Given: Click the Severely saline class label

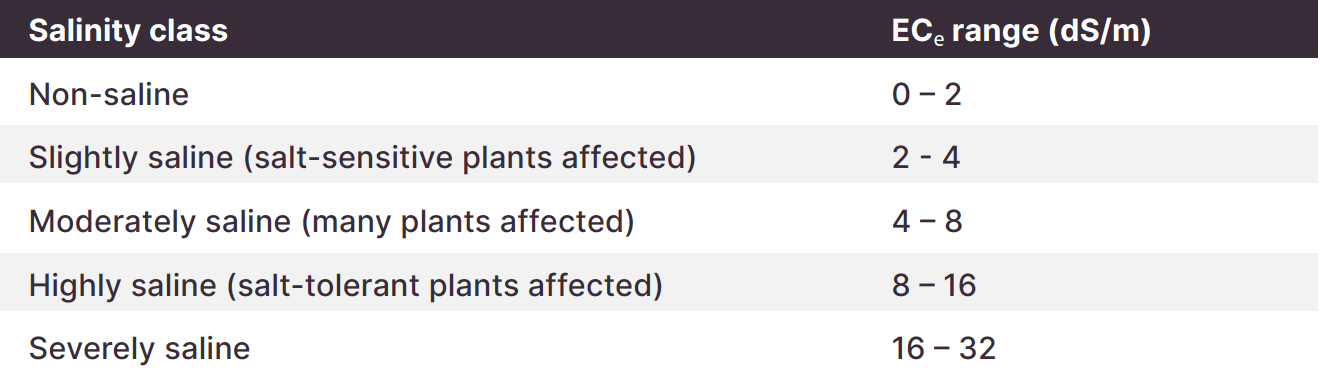Looking at the screenshot, I should (139, 349).
